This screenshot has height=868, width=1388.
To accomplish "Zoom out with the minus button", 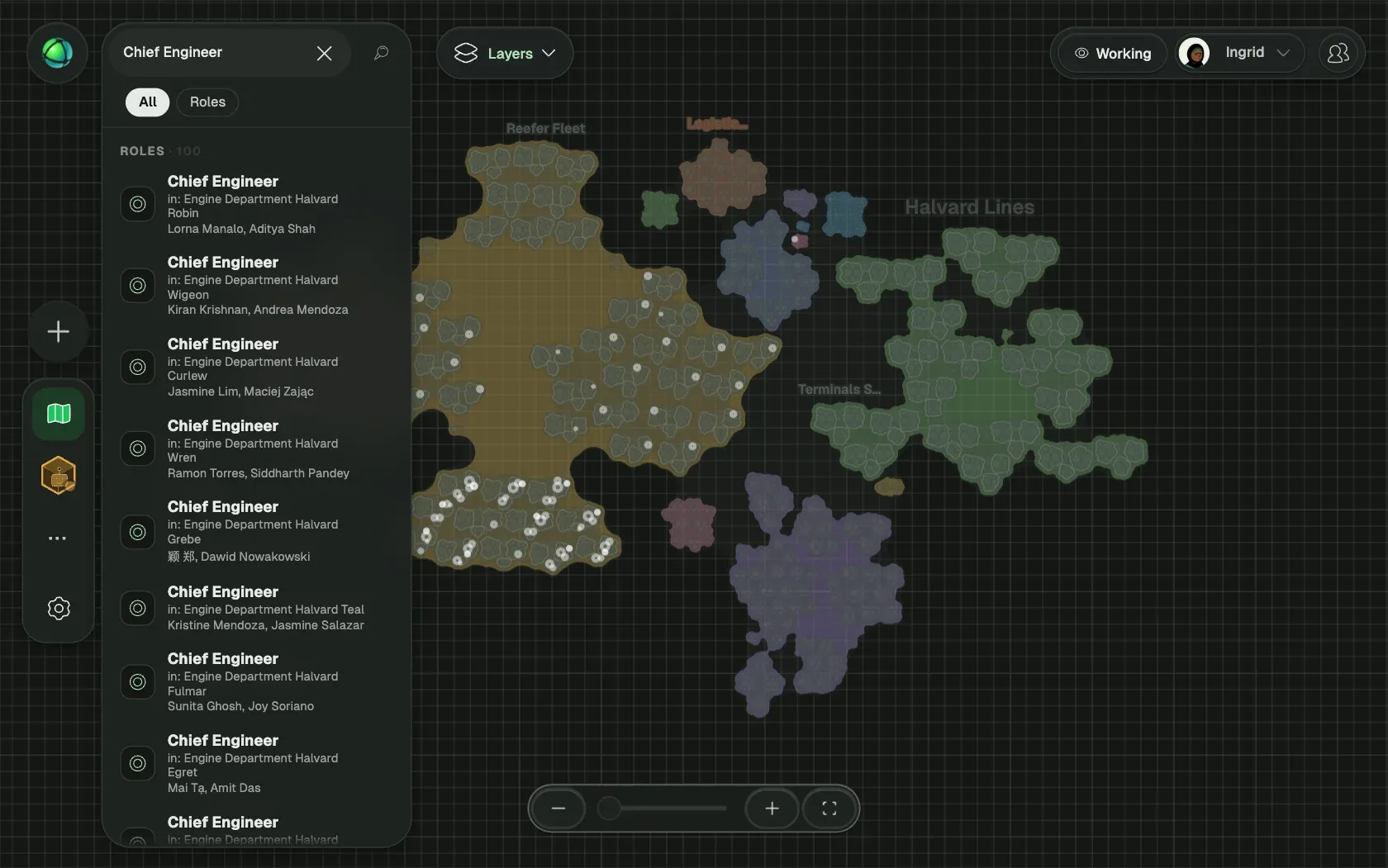I will pos(559,809).
